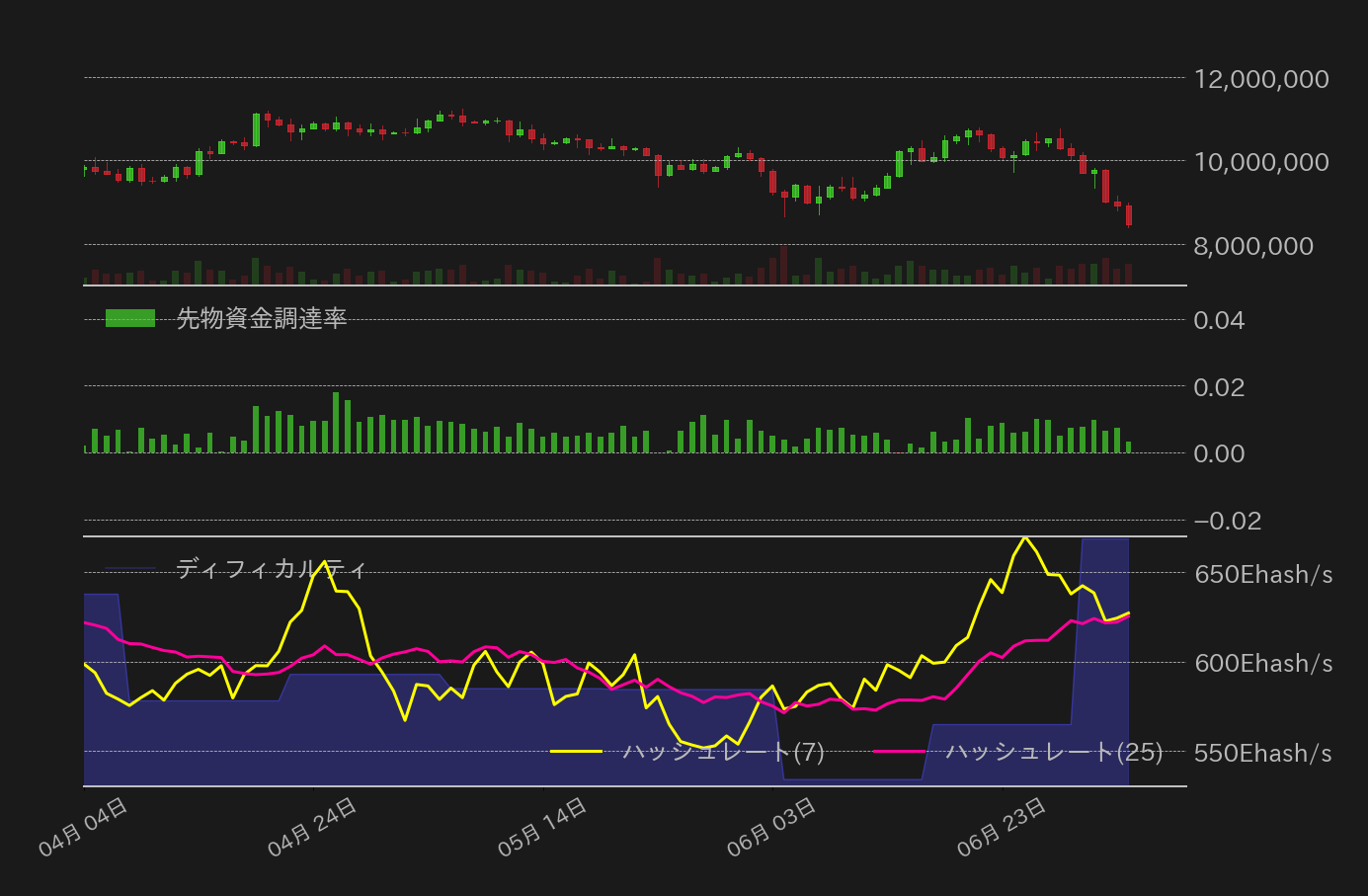
Task: Click the 650Ehash/s axis label
Action: (x=1262, y=574)
